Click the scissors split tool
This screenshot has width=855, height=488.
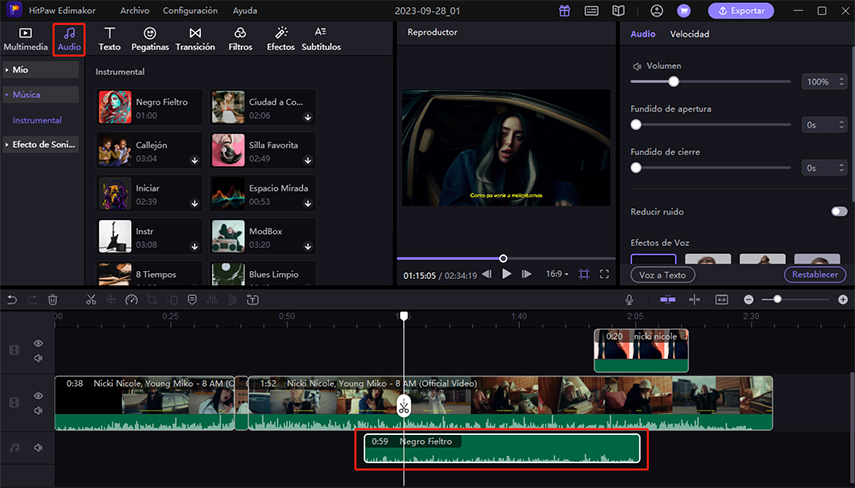(x=91, y=300)
